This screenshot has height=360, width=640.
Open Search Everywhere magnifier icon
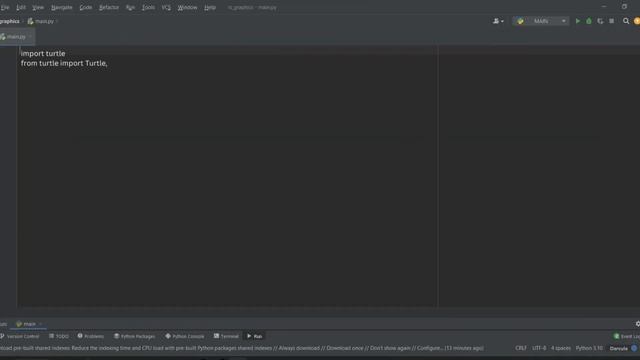click(x=626, y=21)
